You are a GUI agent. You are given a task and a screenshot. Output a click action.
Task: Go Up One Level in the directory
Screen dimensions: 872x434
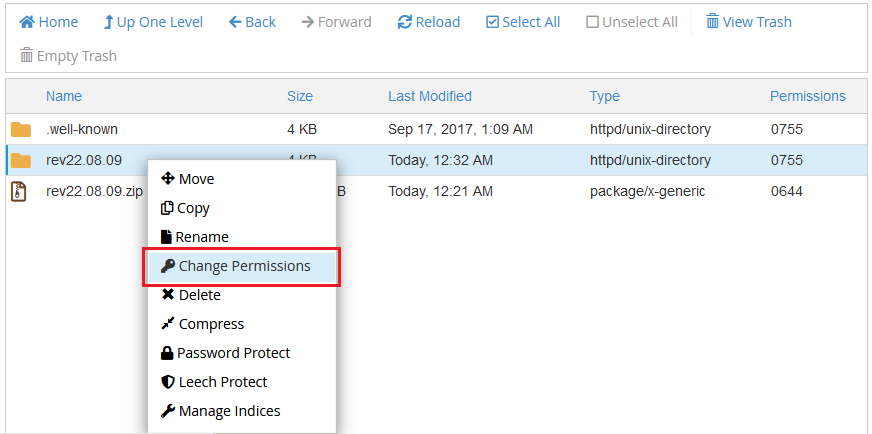[152, 22]
